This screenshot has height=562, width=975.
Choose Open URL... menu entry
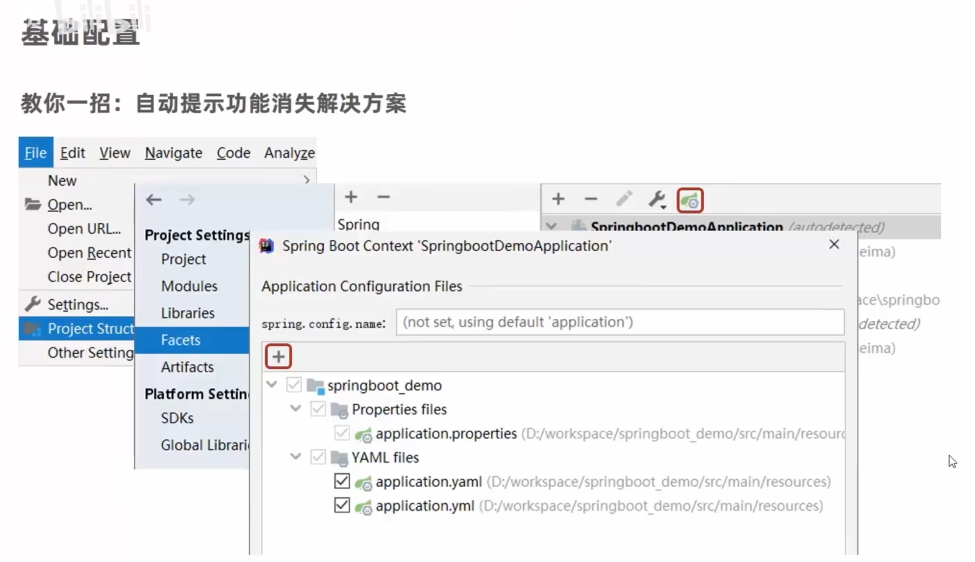click(x=84, y=229)
